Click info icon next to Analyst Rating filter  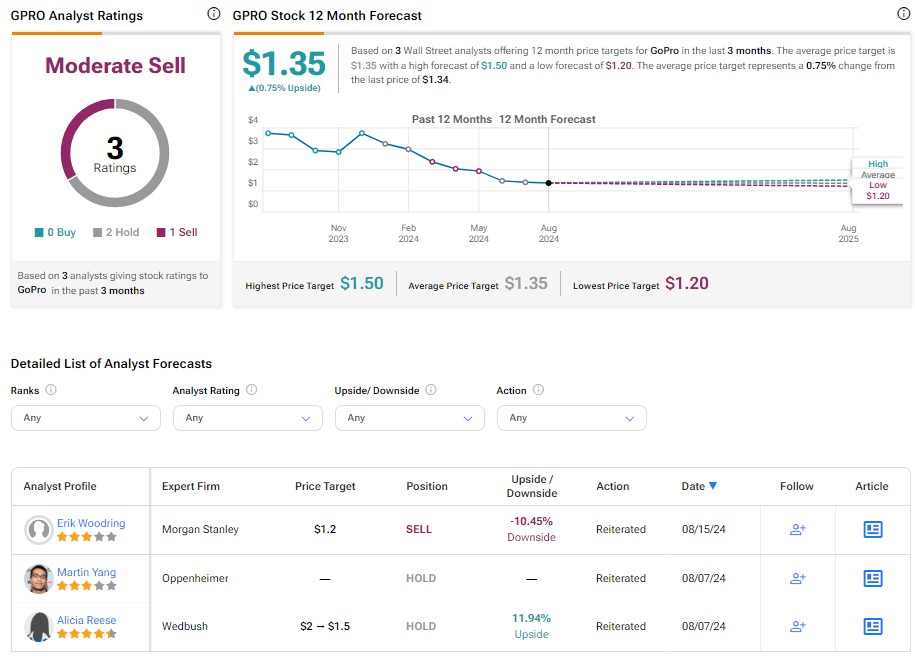[252, 390]
